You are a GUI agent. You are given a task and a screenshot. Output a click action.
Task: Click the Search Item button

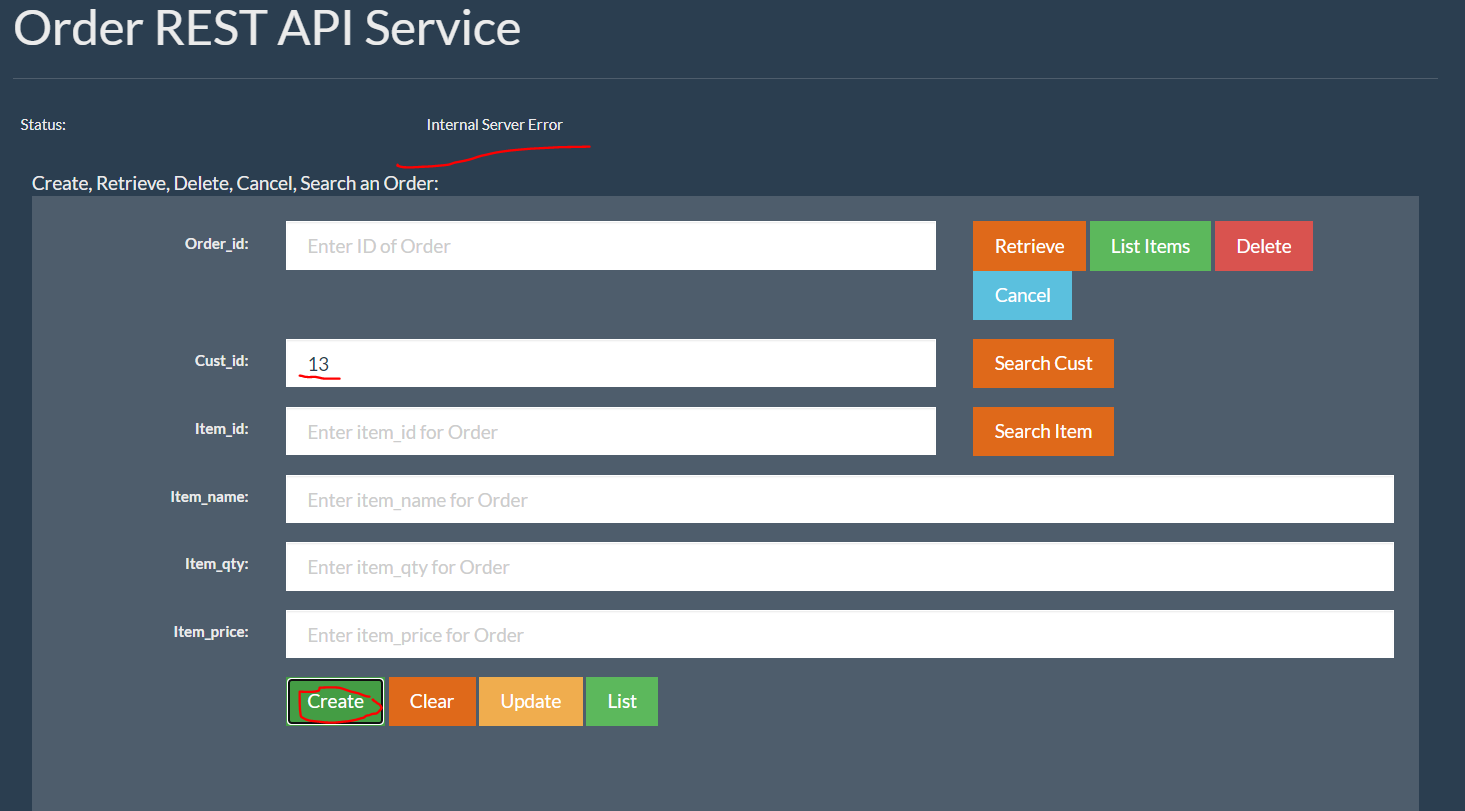coord(1043,431)
